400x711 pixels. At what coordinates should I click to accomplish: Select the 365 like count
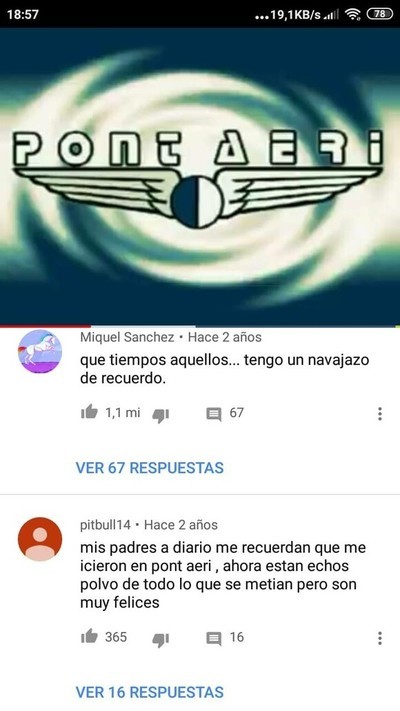[x=116, y=637]
